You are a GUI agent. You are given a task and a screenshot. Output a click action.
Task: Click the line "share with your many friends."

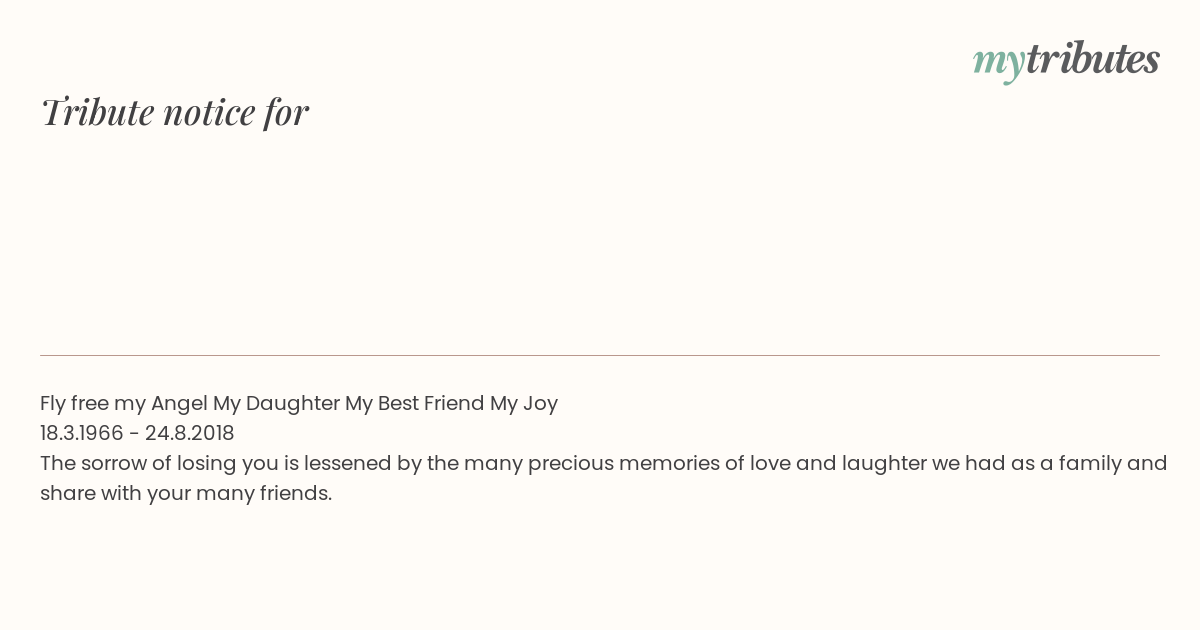[186, 493]
